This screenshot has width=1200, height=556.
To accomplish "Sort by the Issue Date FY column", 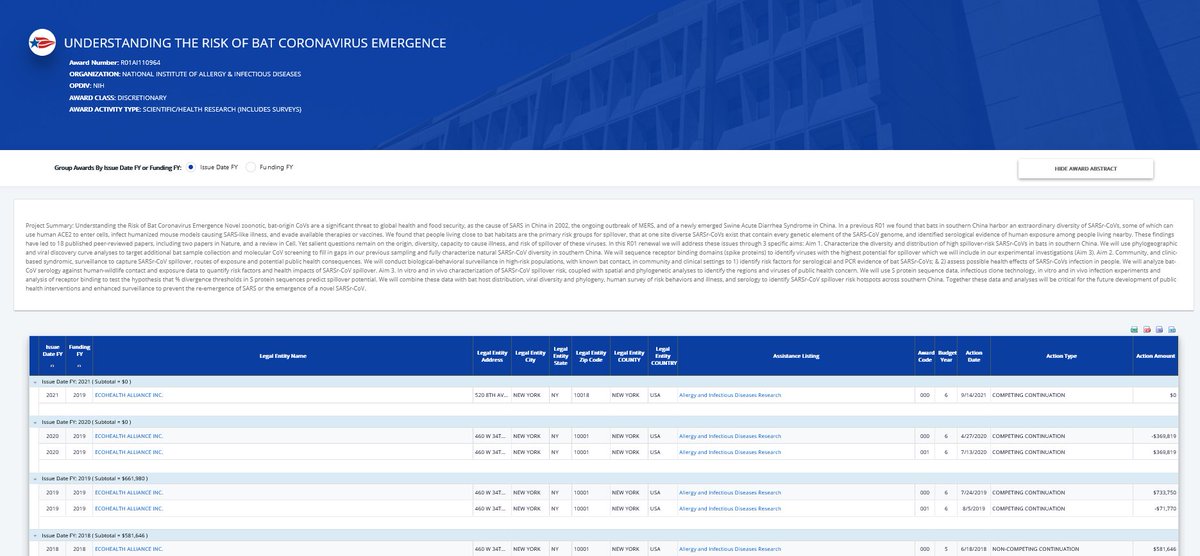I will click(x=50, y=355).
